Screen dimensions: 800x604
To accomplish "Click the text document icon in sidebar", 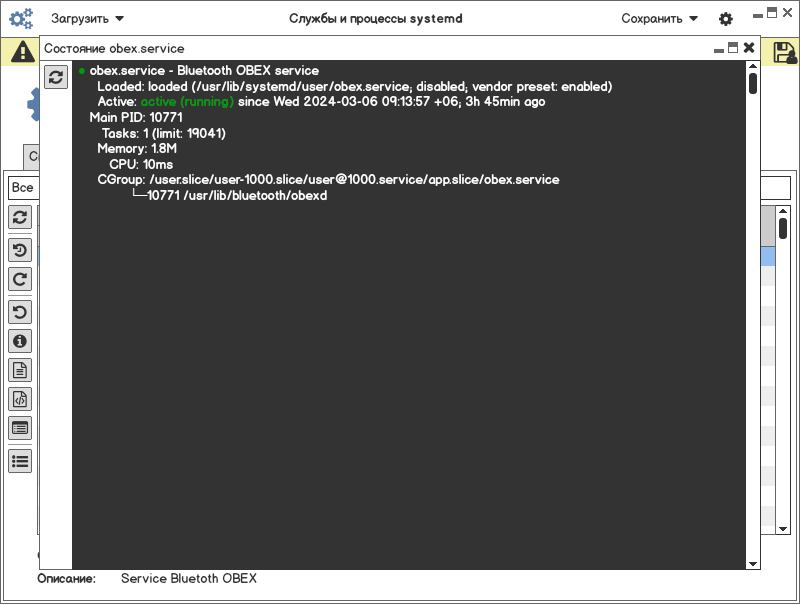I will (x=20, y=370).
